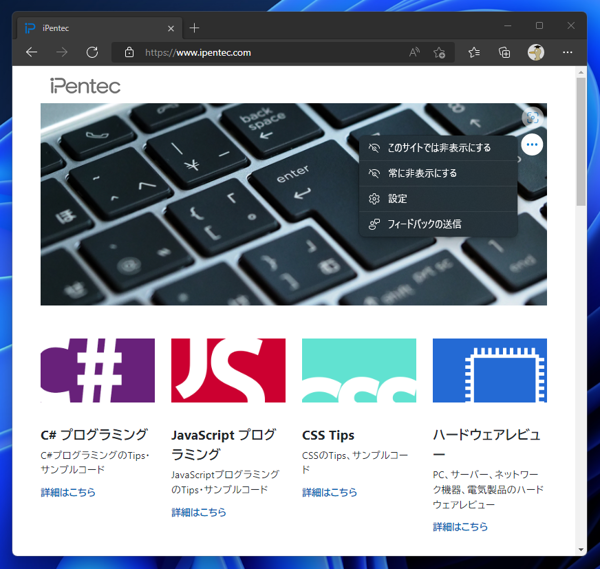Open the JS red thumbnail
600x569 pixels.
point(228,370)
